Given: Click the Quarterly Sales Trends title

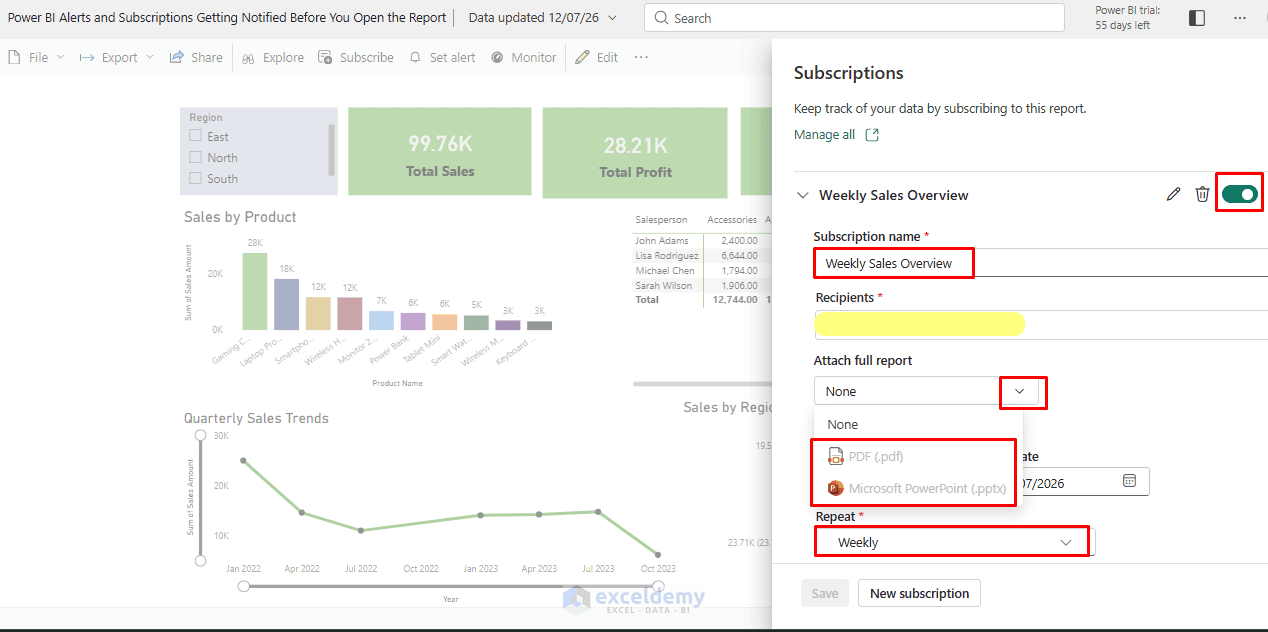Looking at the screenshot, I should (x=256, y=418).
